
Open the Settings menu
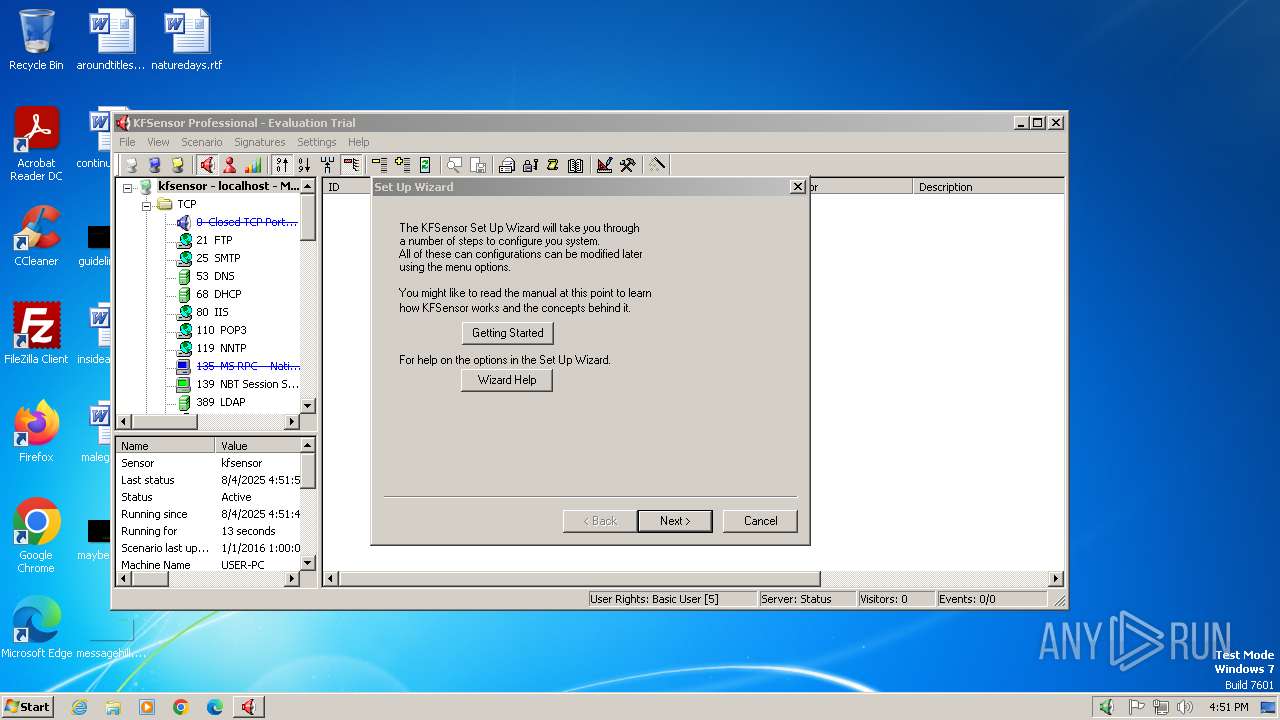click(316, 142)
